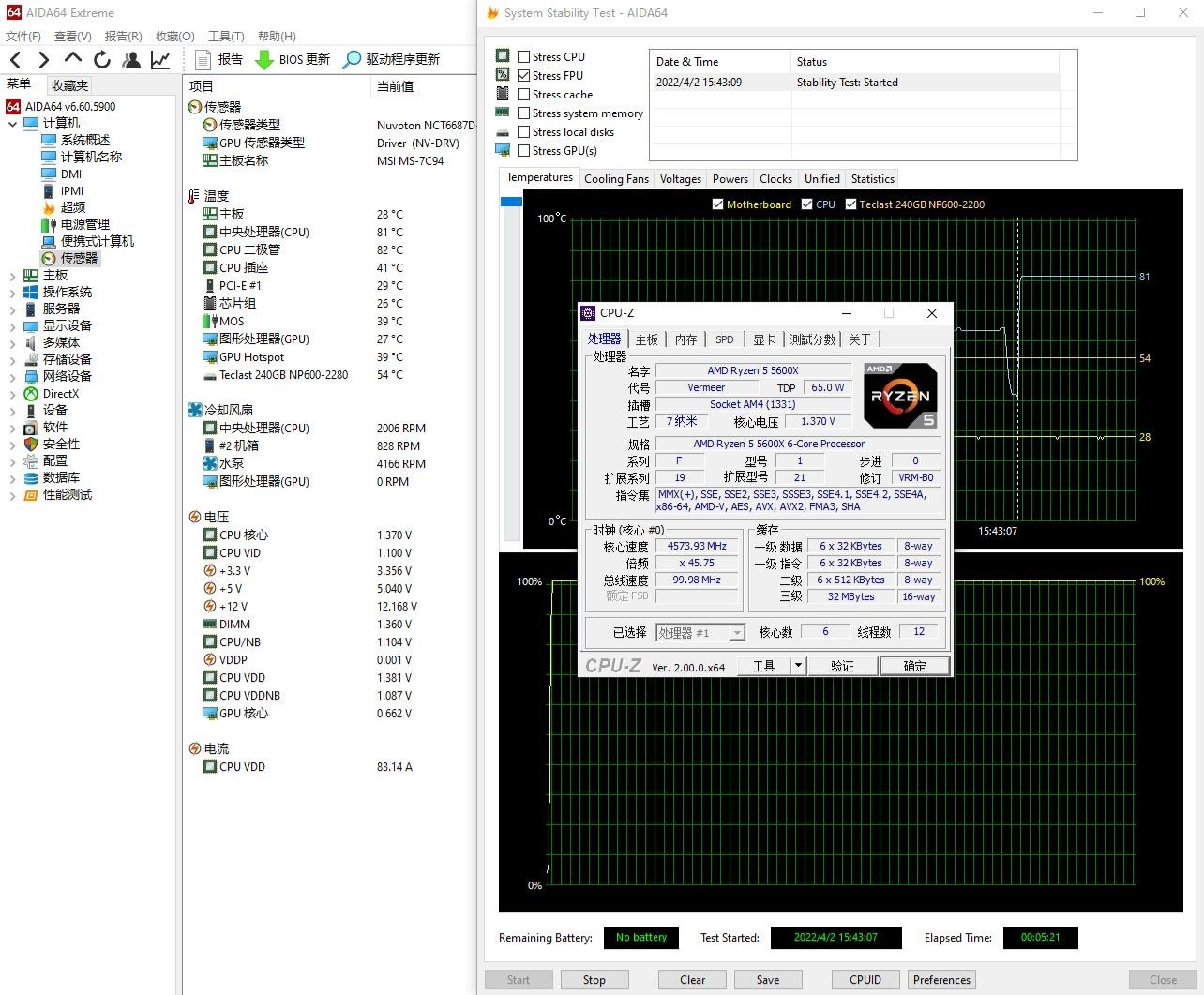
Task: Click the up navigation arrow in toolbar
Action: click(x=73, y=59)
